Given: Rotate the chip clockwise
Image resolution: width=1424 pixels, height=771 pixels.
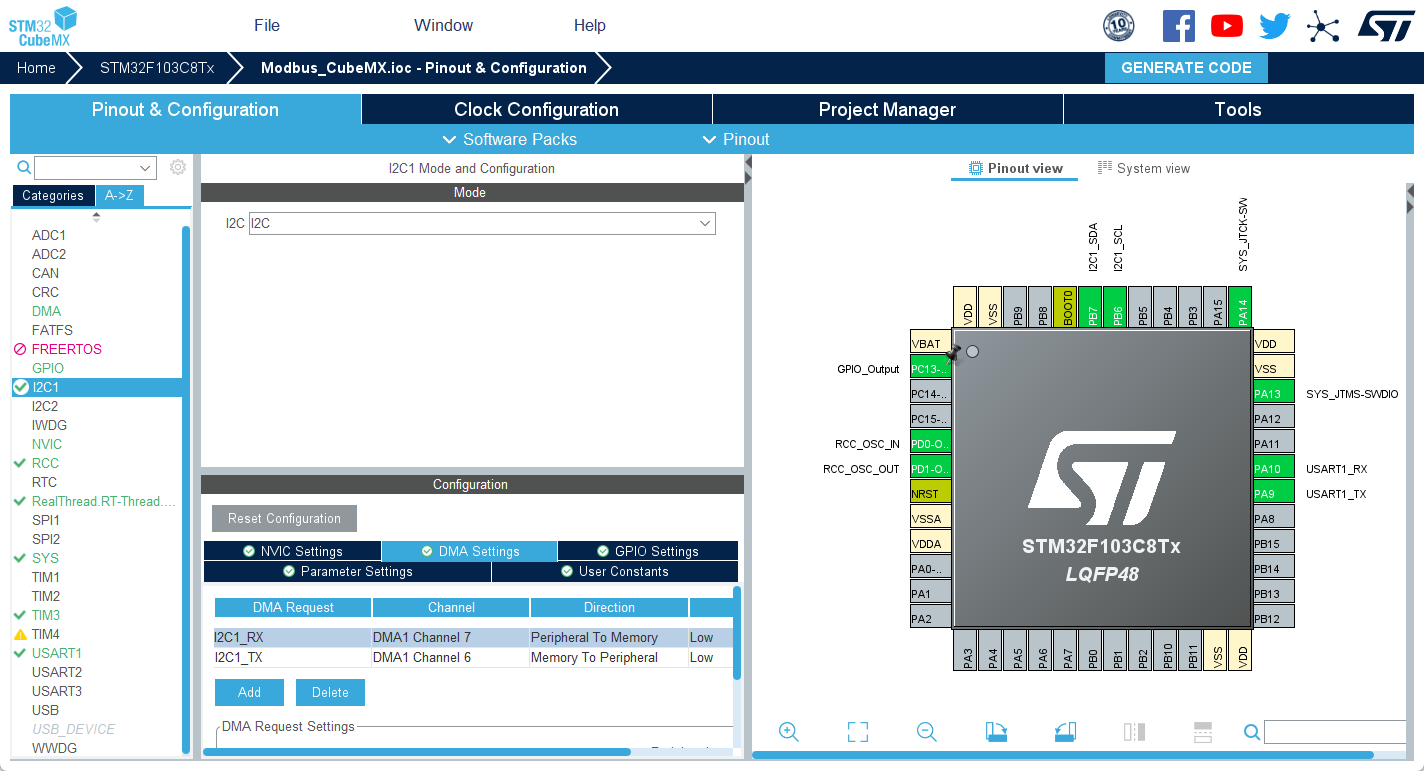Looking at the screenshot, I should (x=996, y=731).
